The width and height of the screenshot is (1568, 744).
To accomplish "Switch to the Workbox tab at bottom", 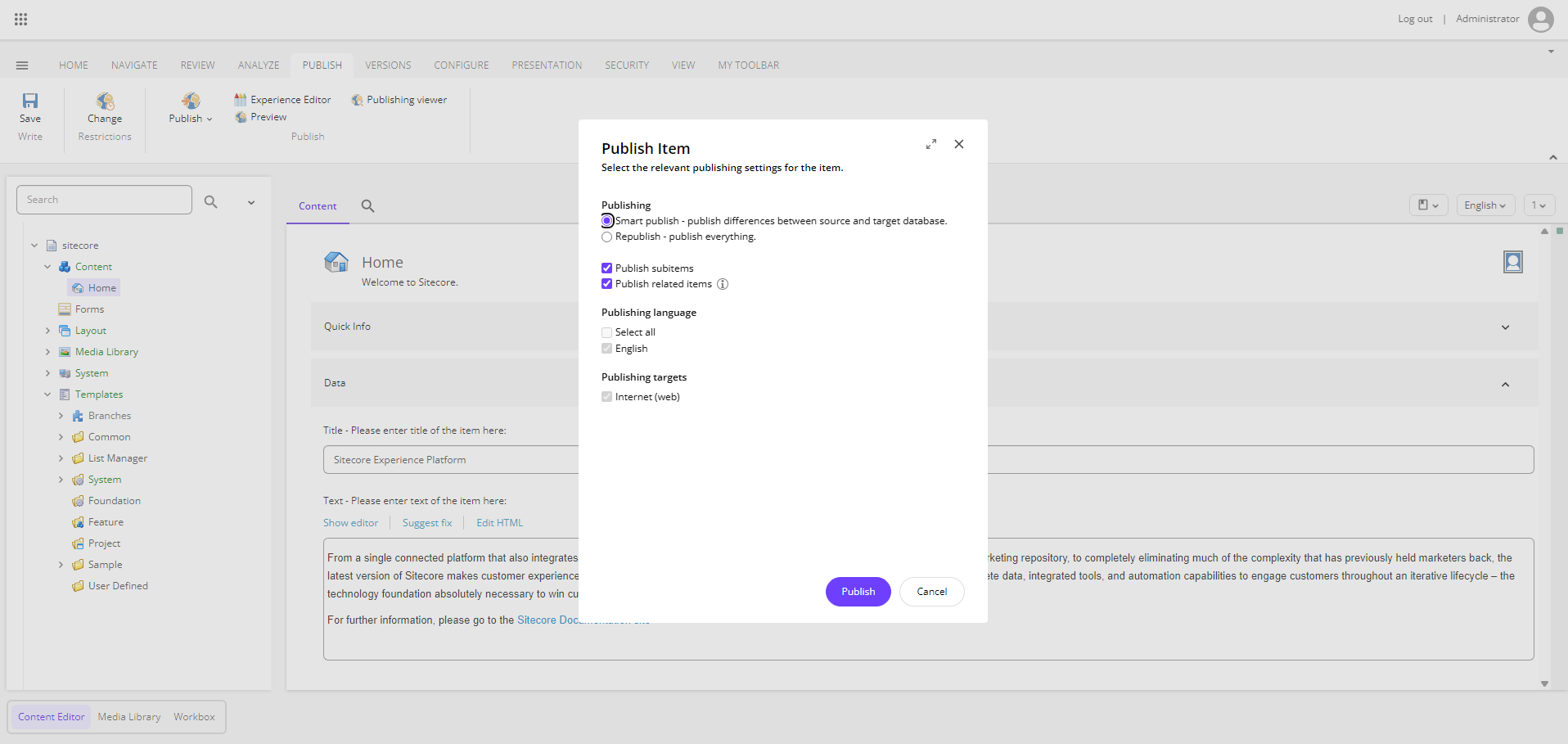I will pos(194,717).
